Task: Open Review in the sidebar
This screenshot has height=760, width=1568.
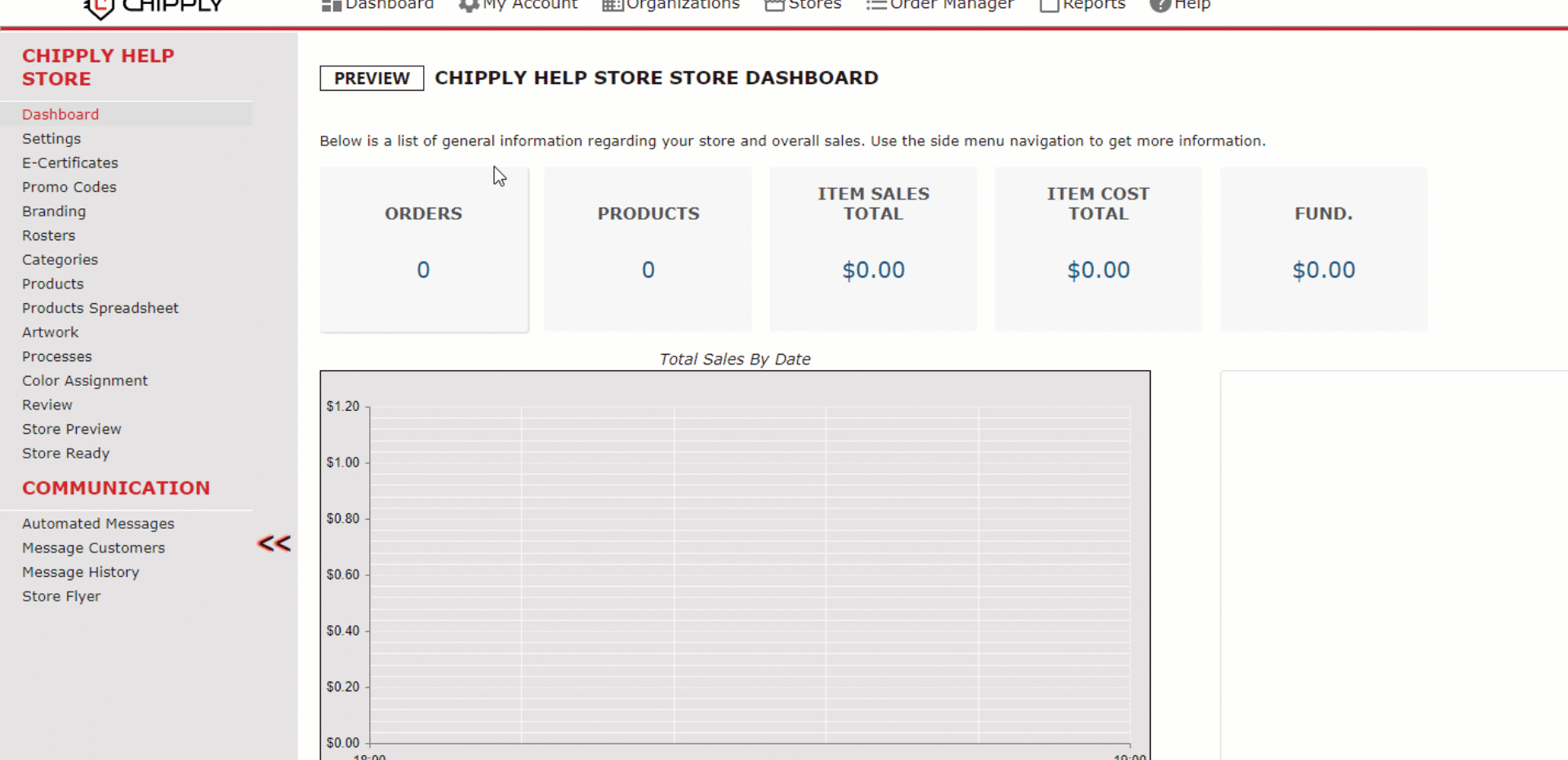Action: pos(47,405)
